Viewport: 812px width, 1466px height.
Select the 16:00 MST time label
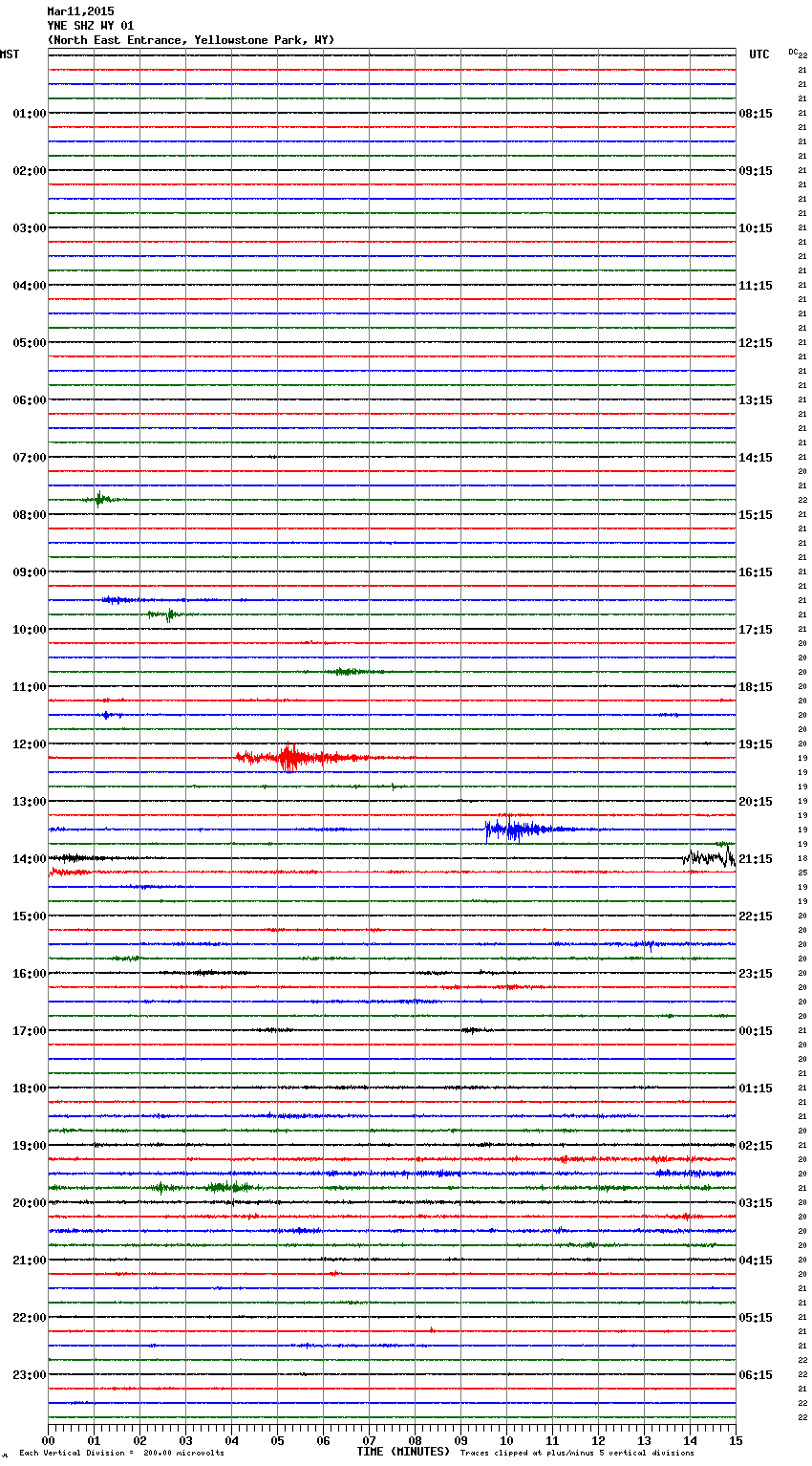(x=29, y=974)
